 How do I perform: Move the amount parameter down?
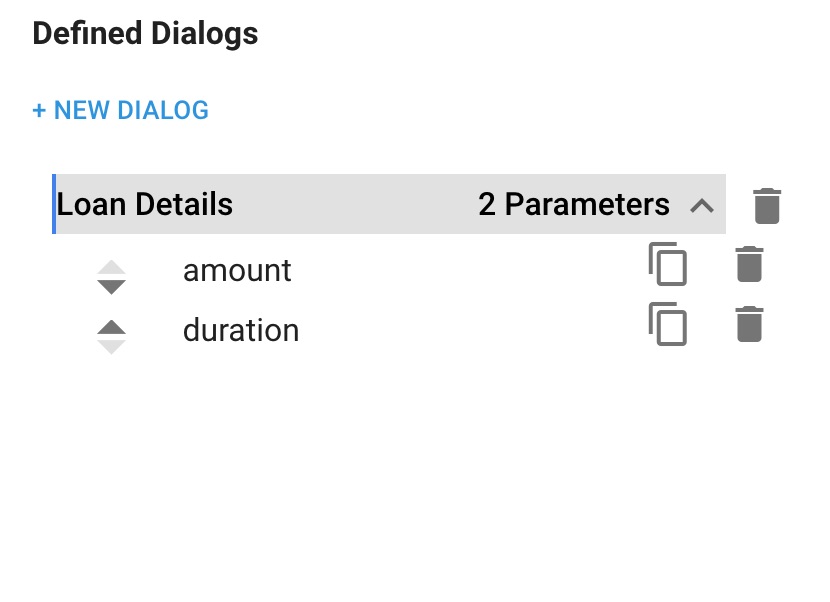111,286
